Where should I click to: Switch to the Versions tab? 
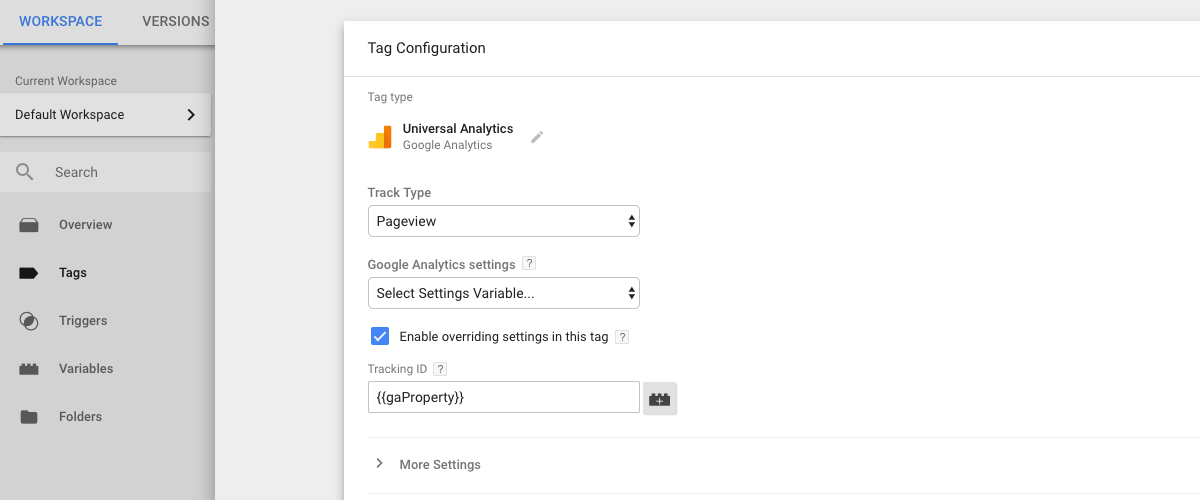(176, 21)
